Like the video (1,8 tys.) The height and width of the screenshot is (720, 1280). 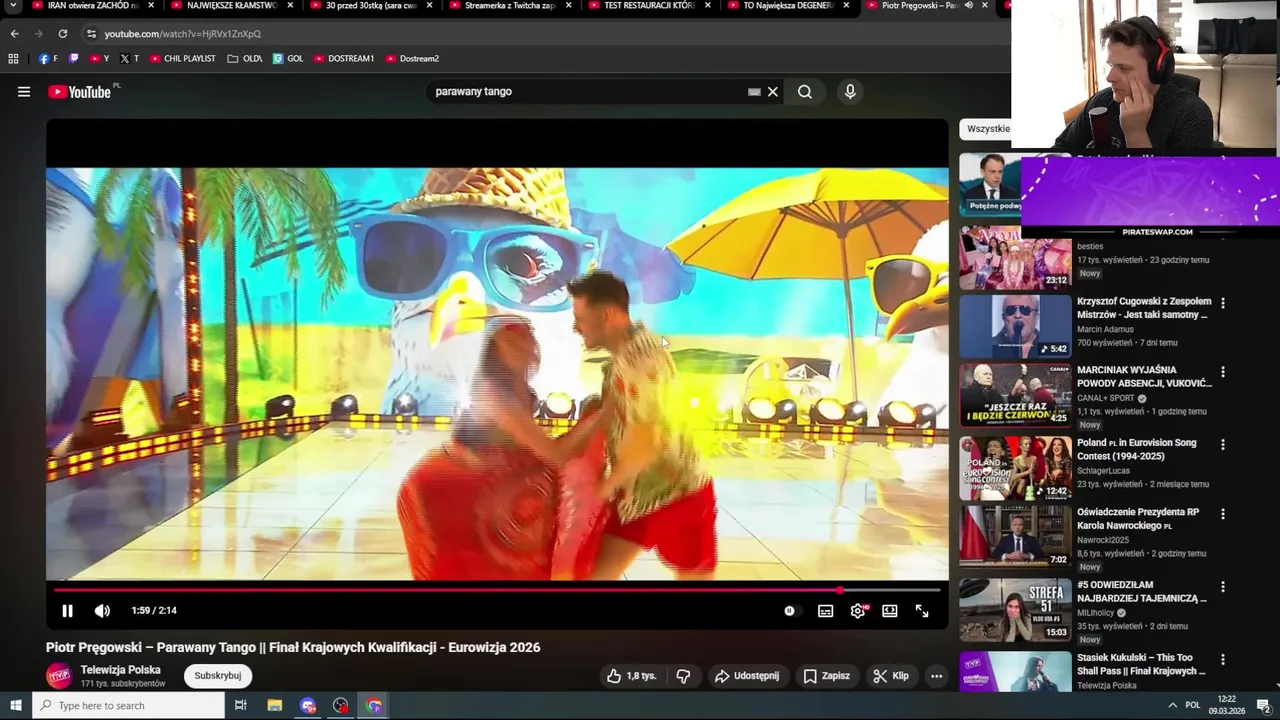point(631,676)
